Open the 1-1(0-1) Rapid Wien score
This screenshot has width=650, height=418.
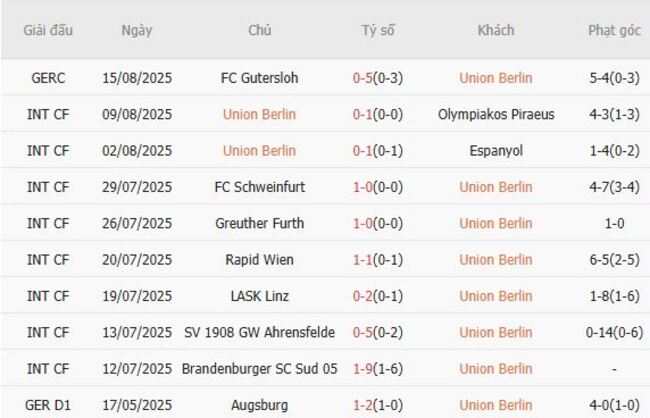tap(378, 260)
